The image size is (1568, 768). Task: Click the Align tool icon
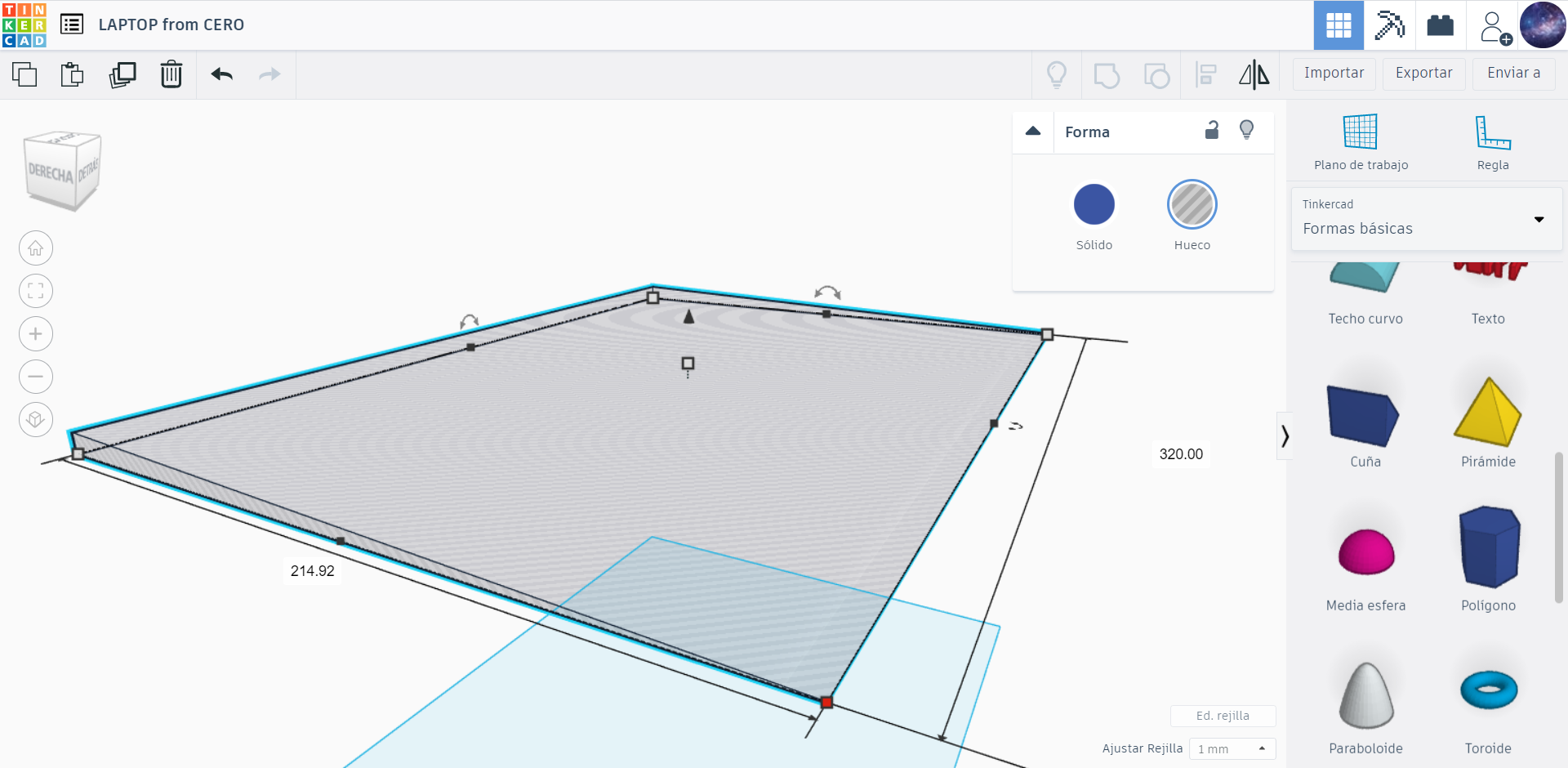[x=1206, y=75]
